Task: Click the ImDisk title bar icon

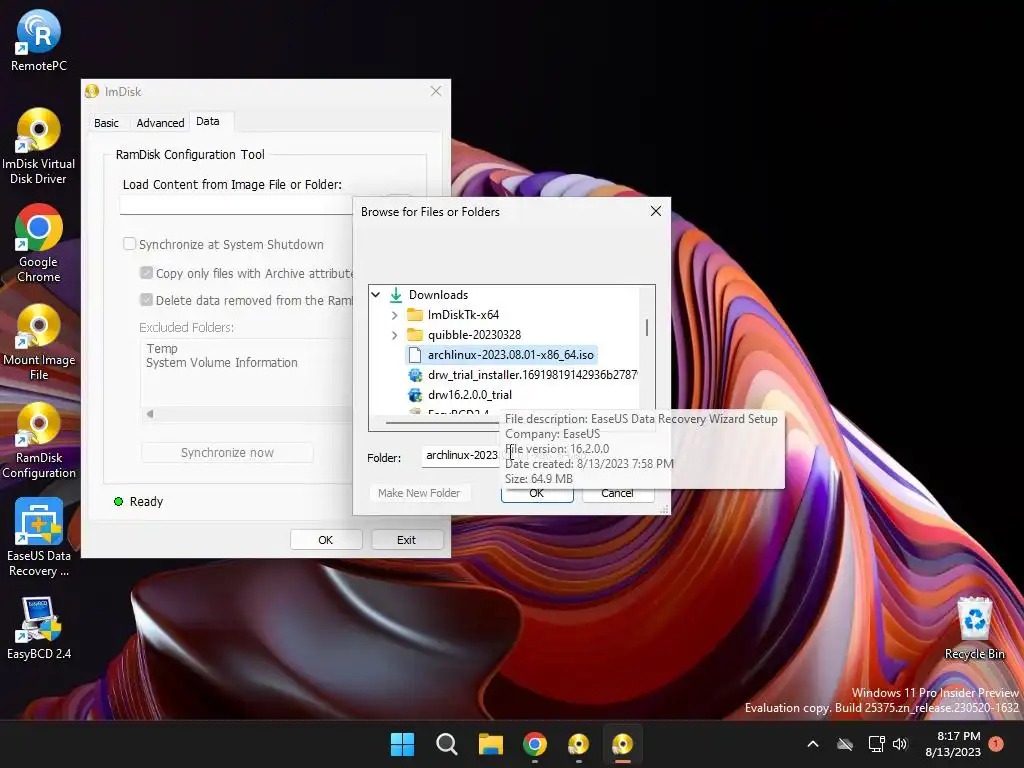Action: pos(92,91)
